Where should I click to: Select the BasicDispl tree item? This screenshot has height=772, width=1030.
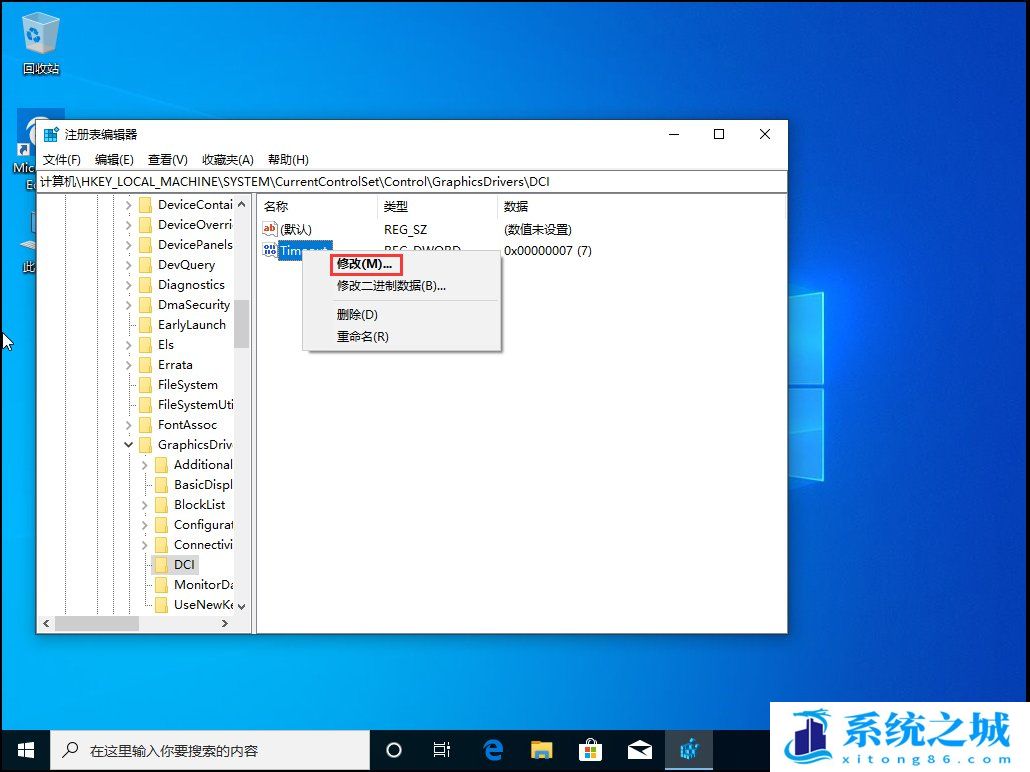point(203,485)
